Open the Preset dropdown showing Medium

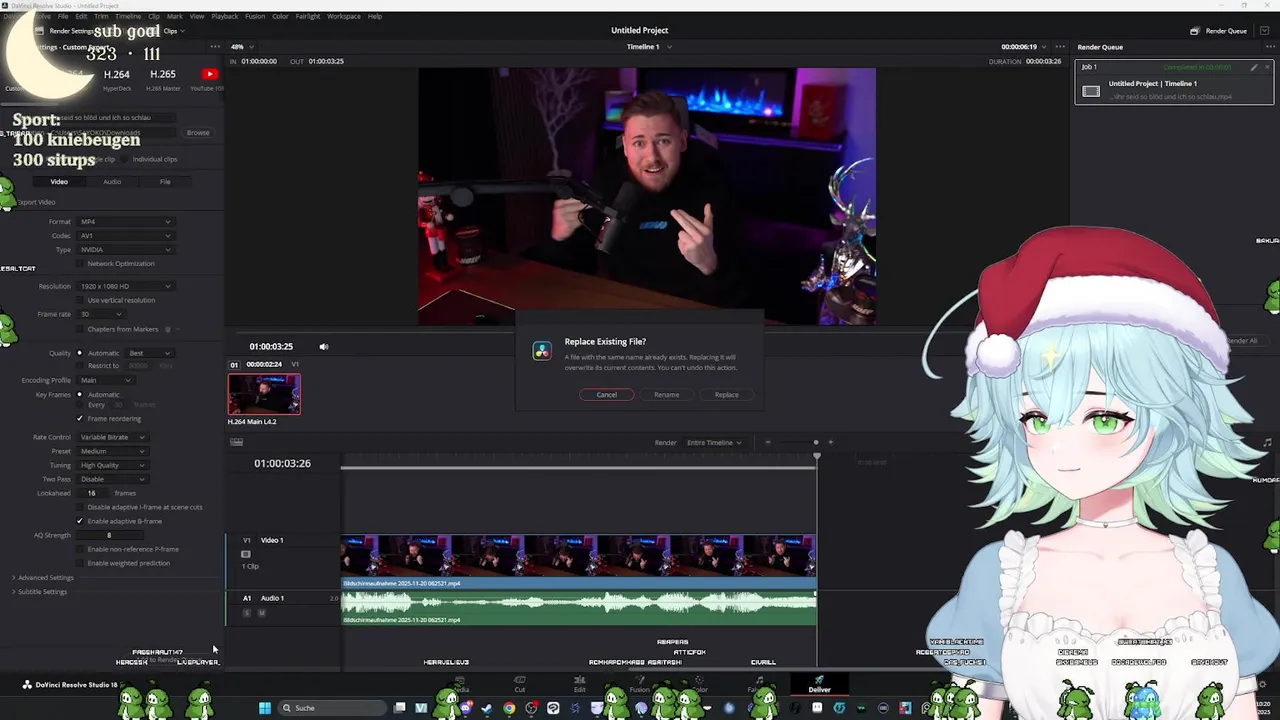[113, 451]
